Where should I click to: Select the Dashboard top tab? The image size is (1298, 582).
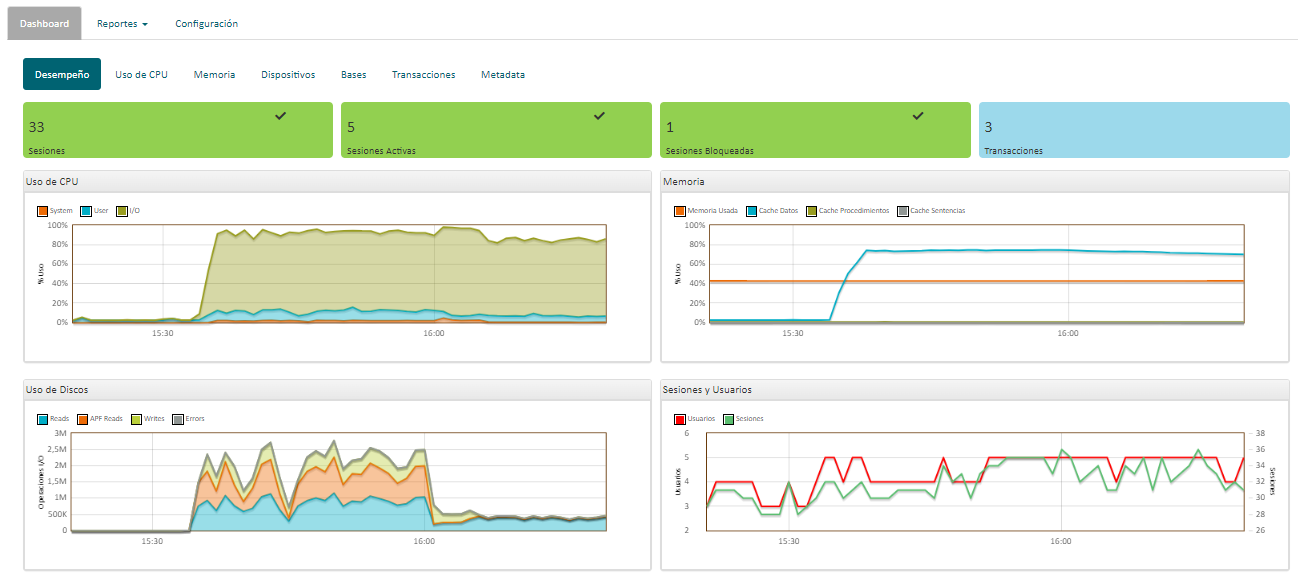pyautogui.click(x=44, y=23)
